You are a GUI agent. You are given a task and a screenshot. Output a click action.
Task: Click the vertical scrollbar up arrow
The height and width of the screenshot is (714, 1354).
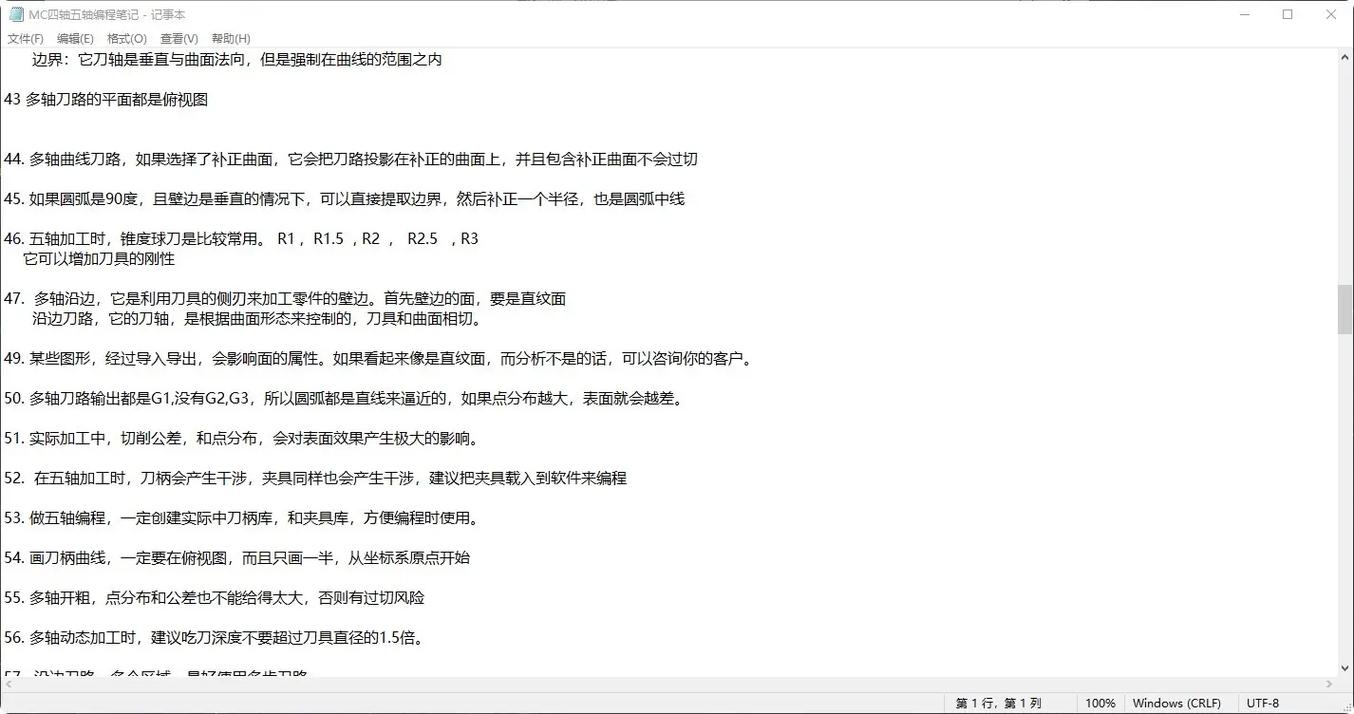click(x=1345, y=57)
